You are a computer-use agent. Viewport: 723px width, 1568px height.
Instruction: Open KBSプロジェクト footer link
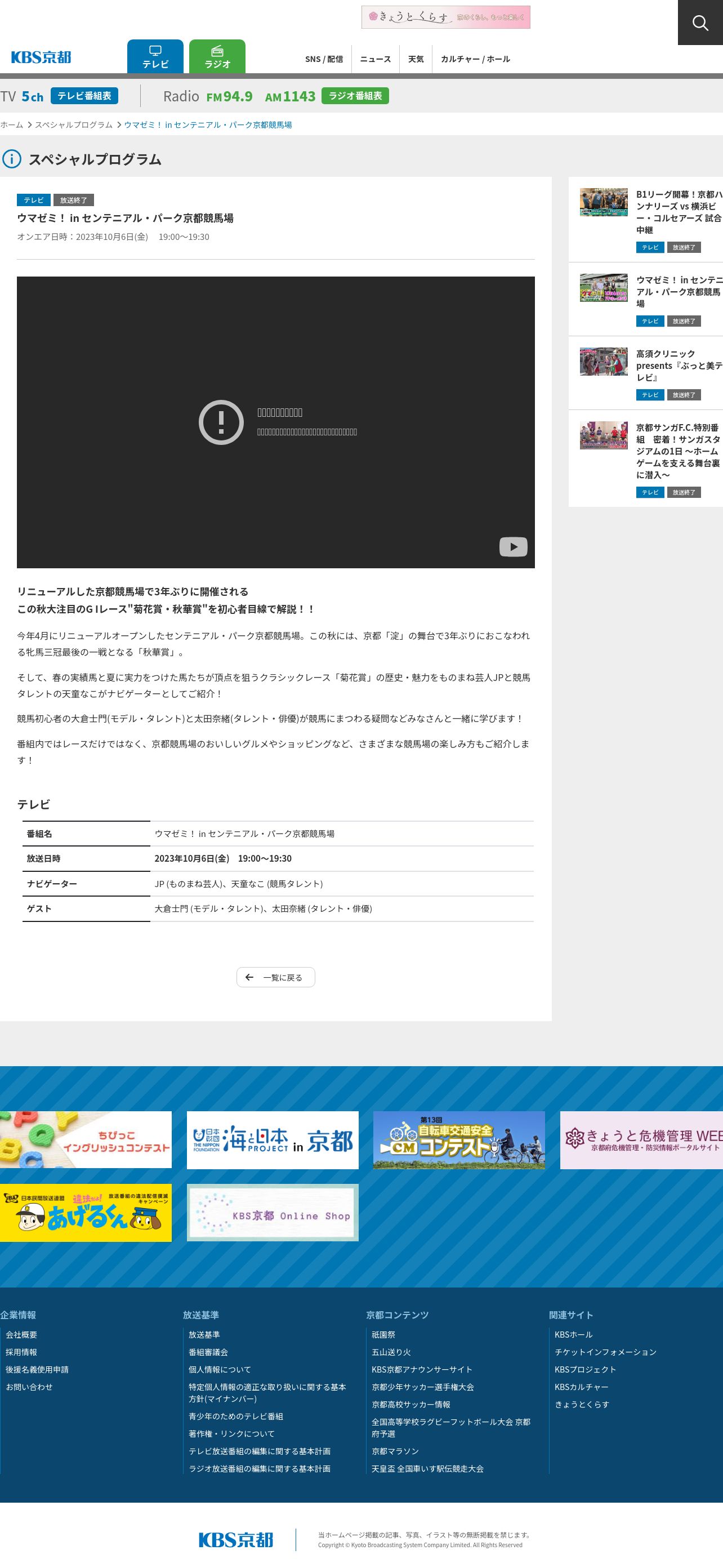586,1370
